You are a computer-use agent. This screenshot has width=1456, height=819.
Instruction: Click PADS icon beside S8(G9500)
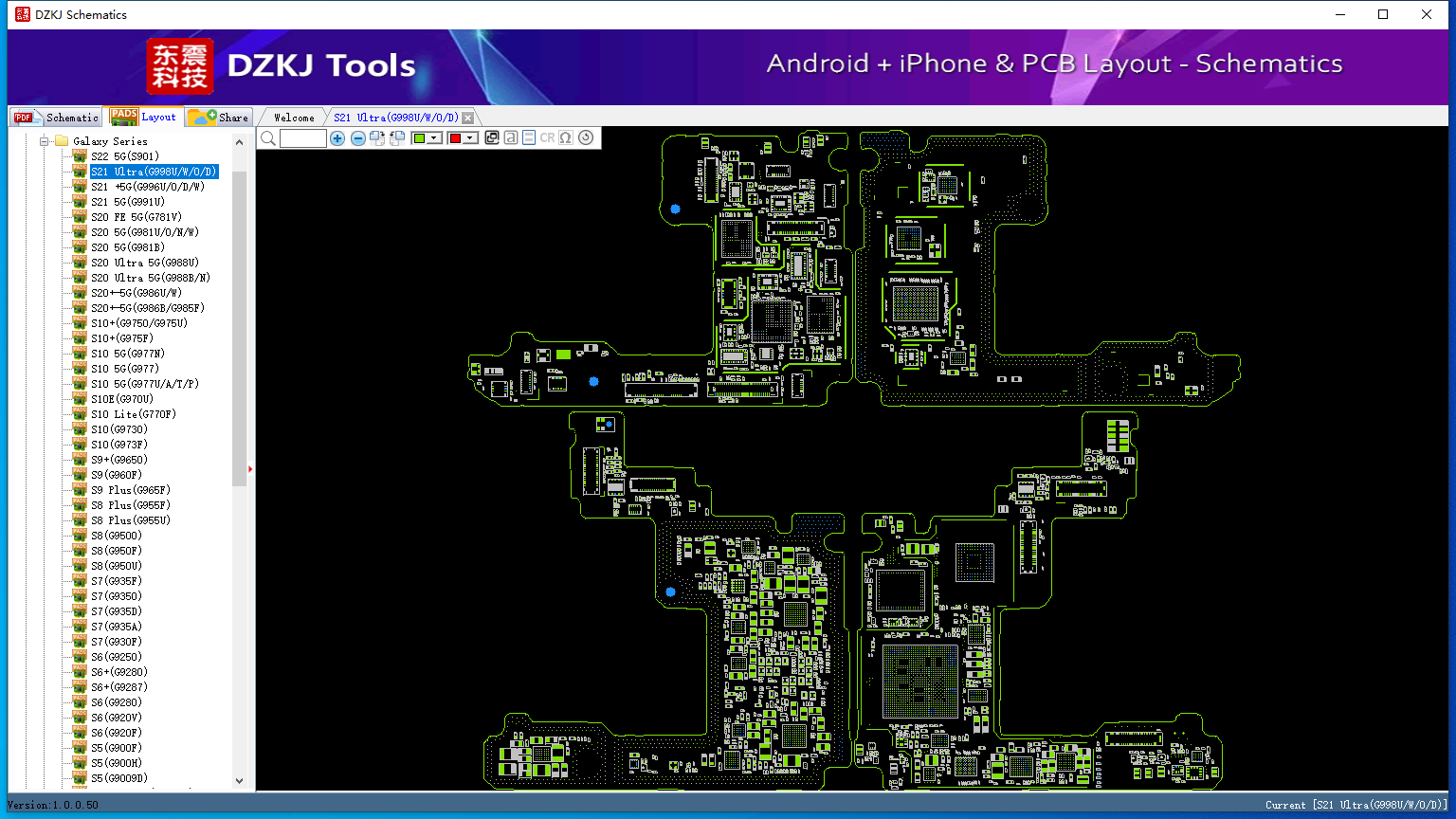[x=80, y=536]
